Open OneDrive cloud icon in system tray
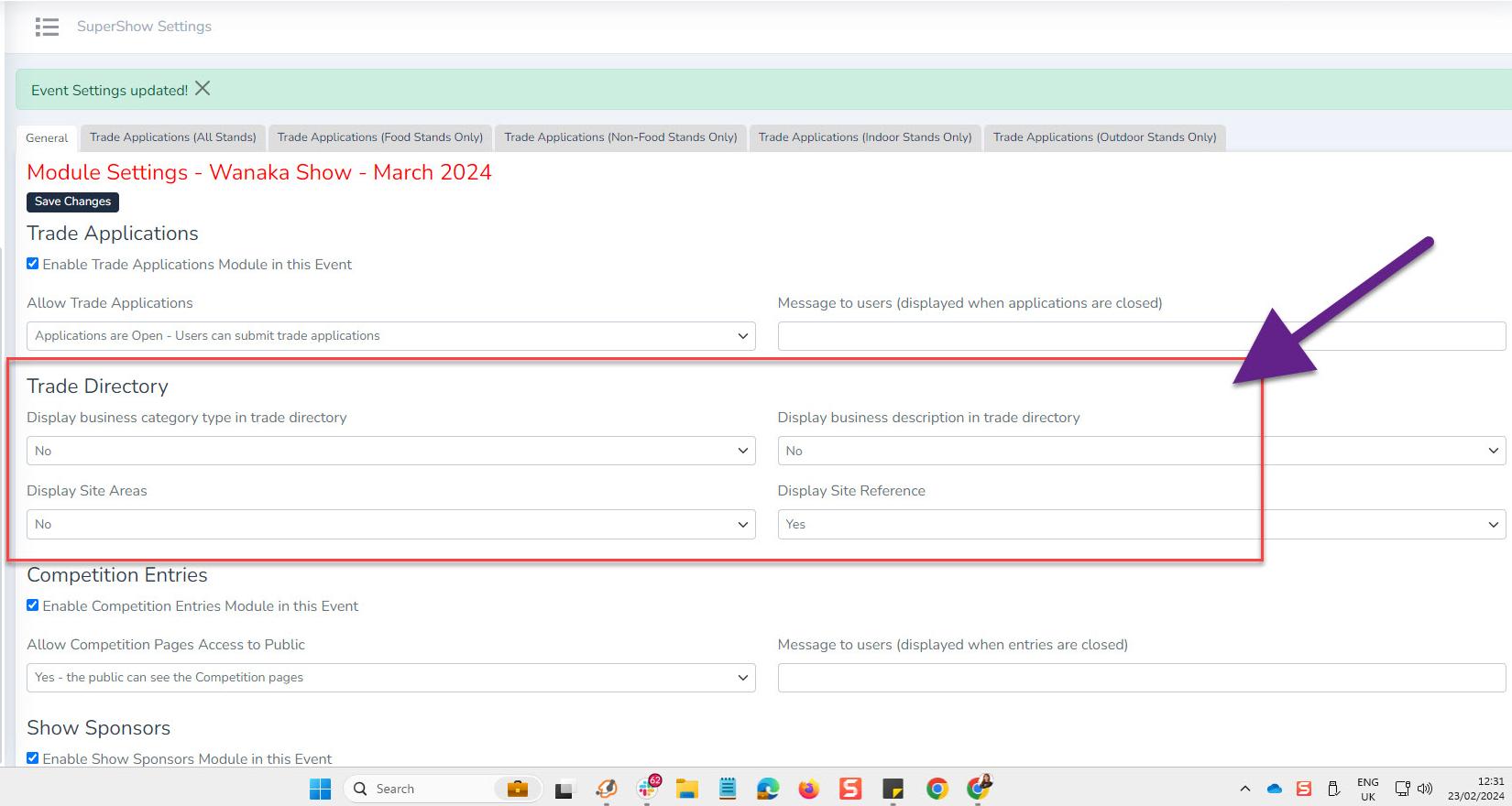The width and height of the screenshot is (1512, 806). [1274, 789]
